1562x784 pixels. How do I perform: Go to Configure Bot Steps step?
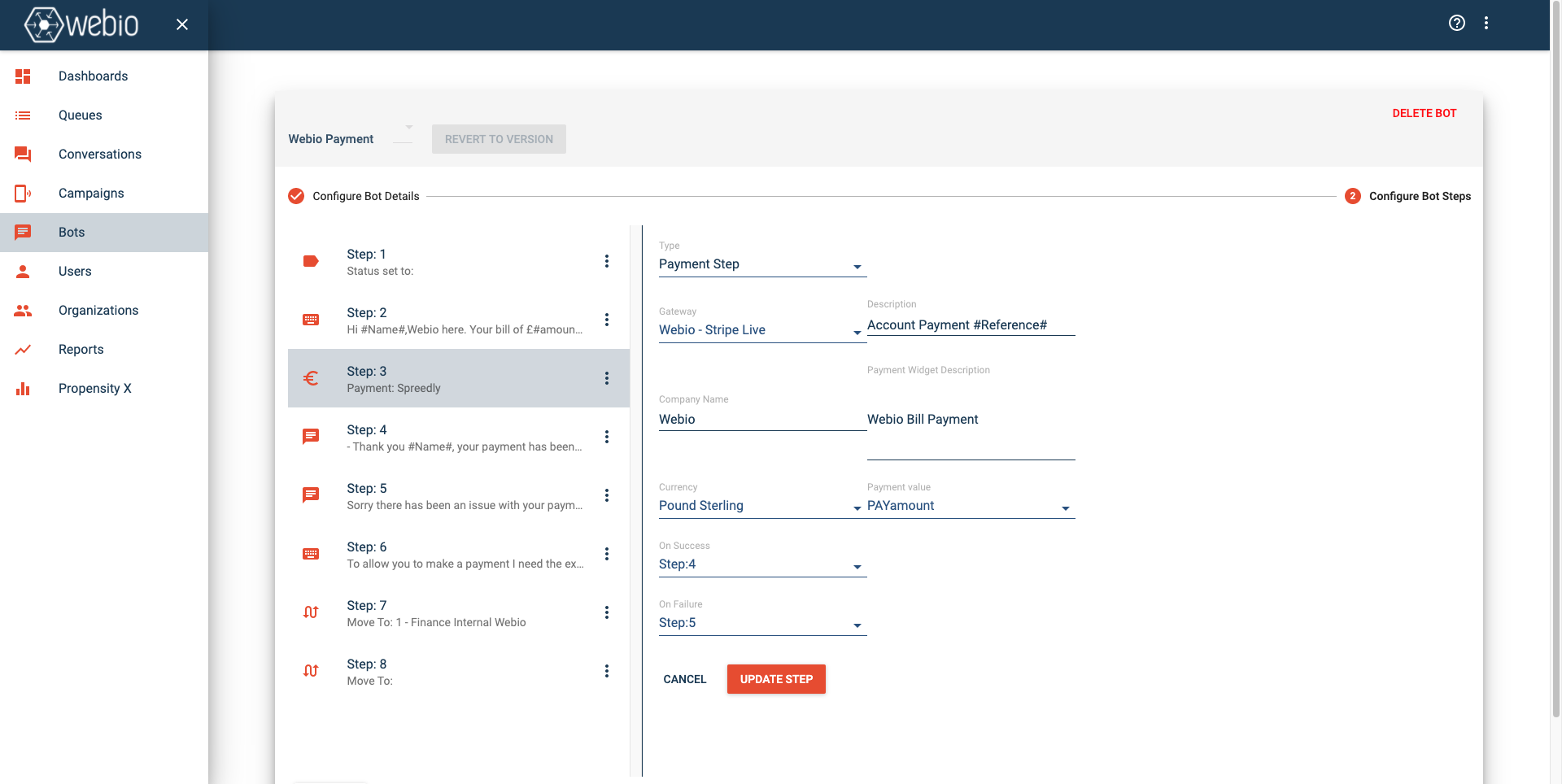point(1408,196)
